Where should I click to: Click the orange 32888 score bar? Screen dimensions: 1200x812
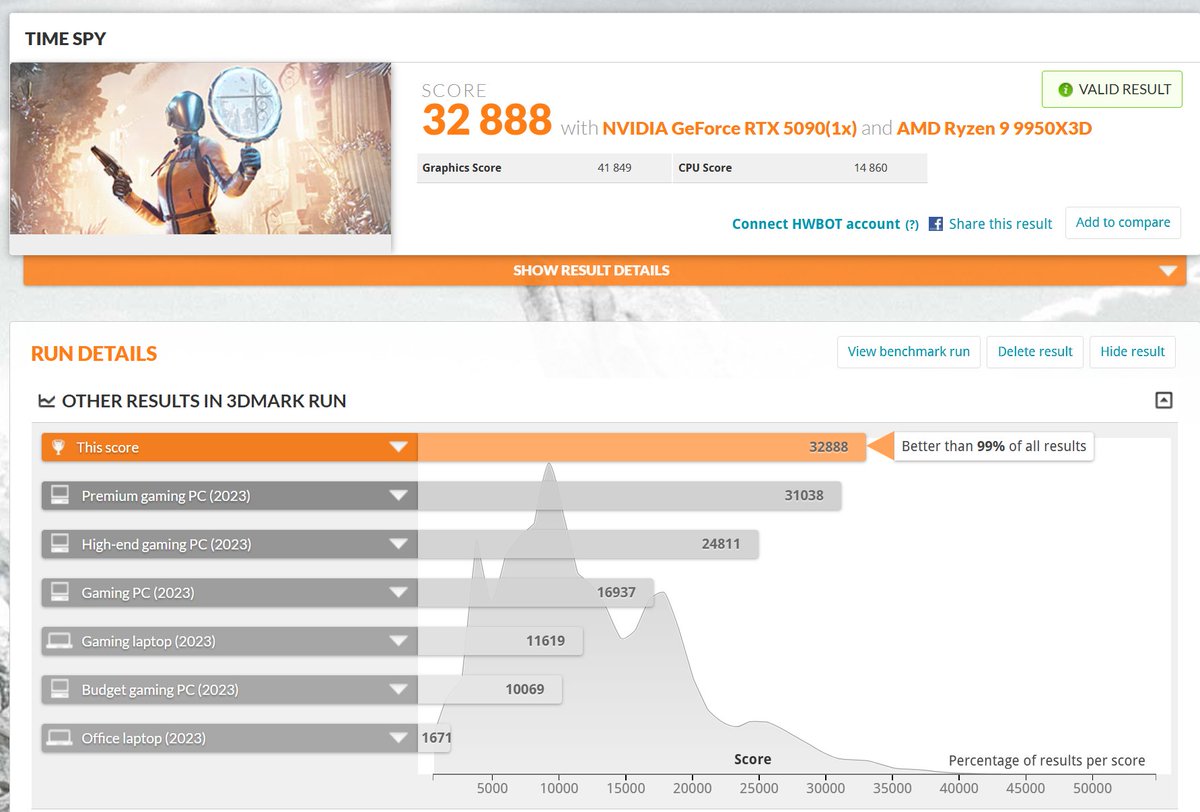click(x=641, y=447)
